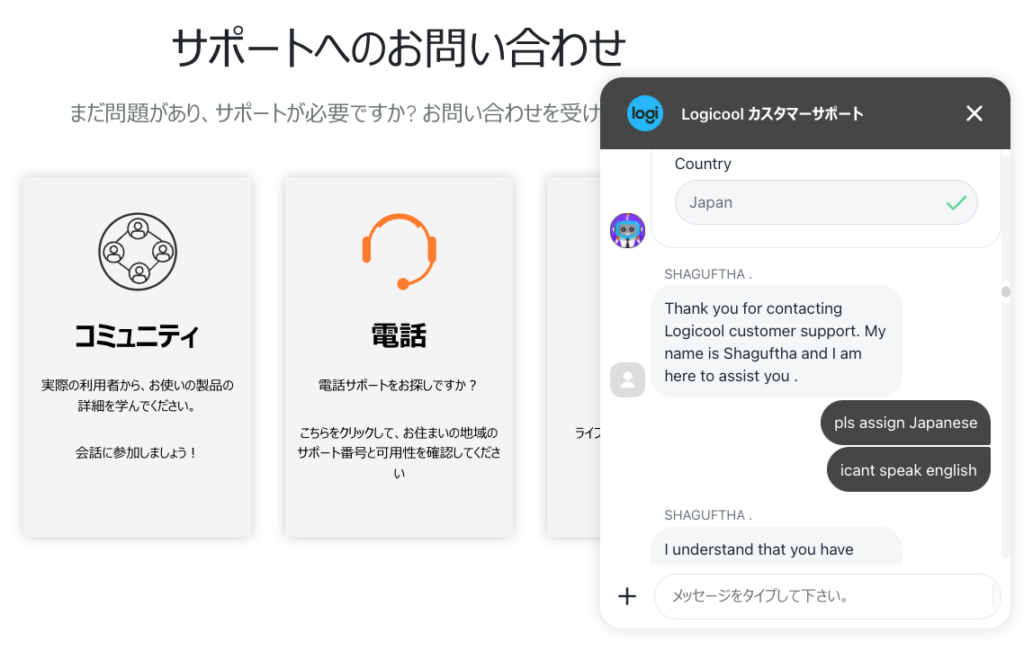The width and height of the screenshot is (1024, 651).
Task: Click the 'icant speak english' message bubble
Action: click(x=908, y=470)
